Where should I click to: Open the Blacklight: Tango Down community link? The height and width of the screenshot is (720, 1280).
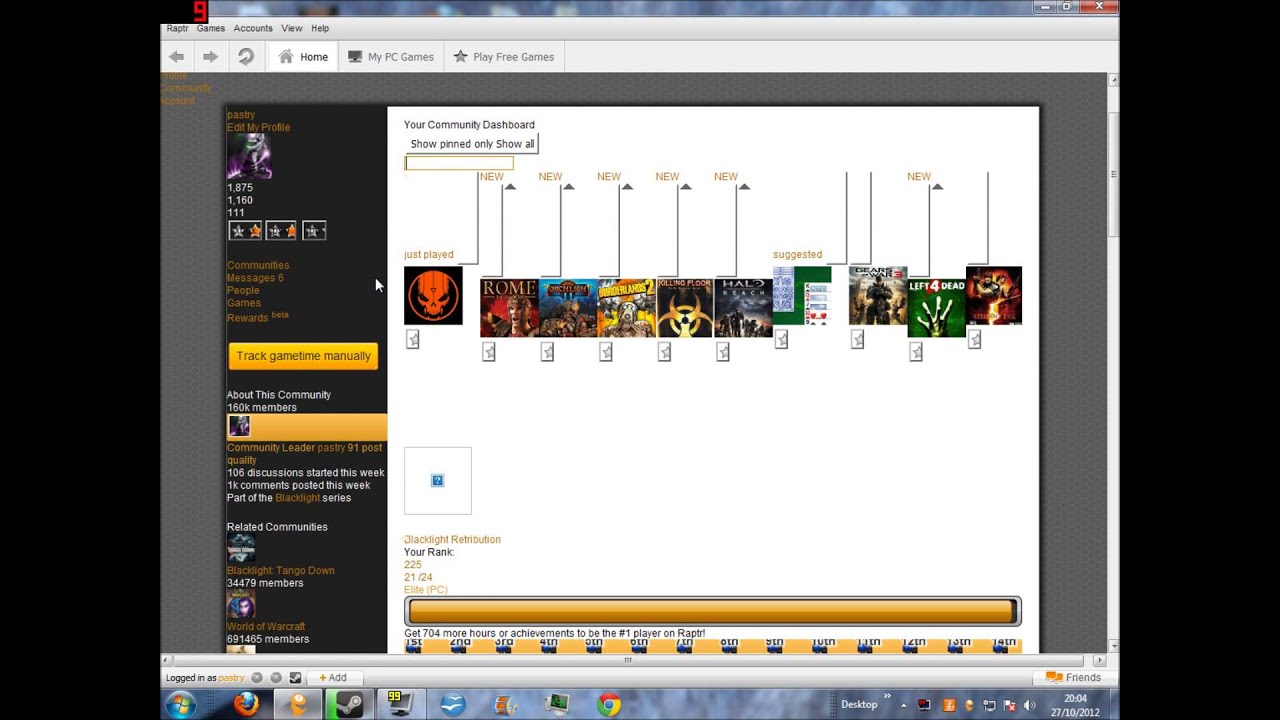pos(280,570)
